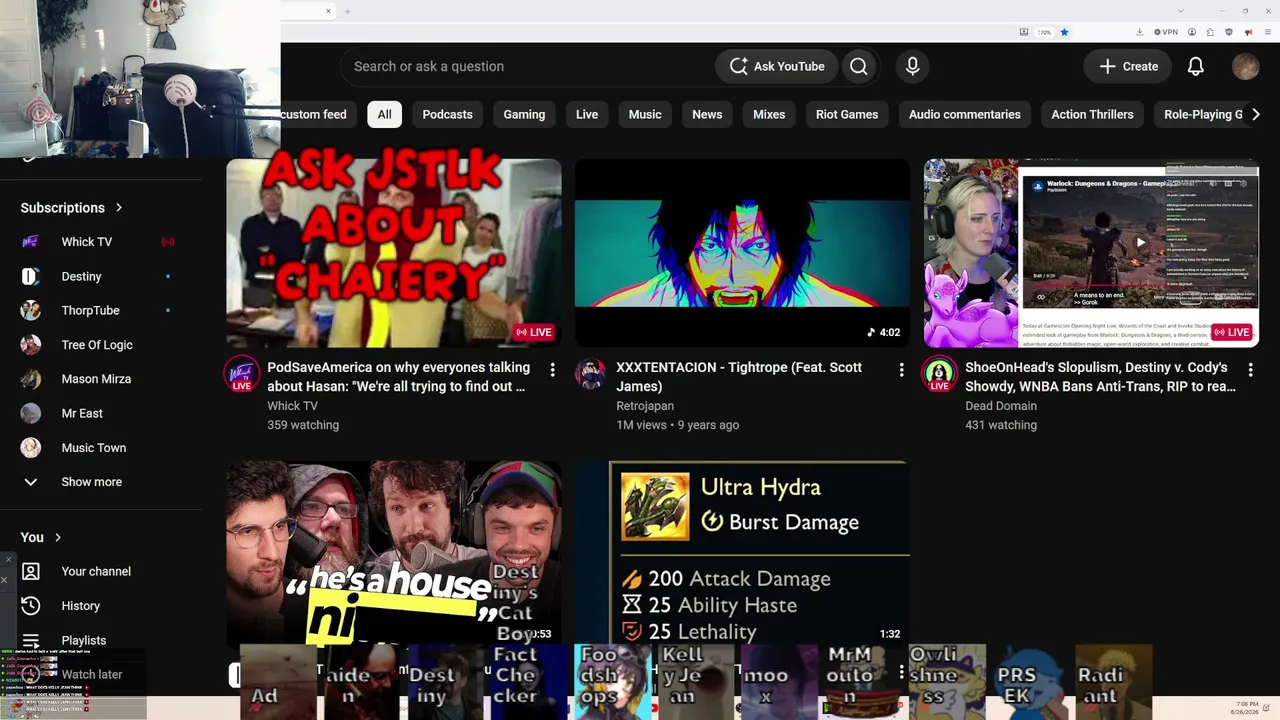This screenshot has height=720, width=1280.
Task: Open browser extensions icon
Action: [1210, 32]
